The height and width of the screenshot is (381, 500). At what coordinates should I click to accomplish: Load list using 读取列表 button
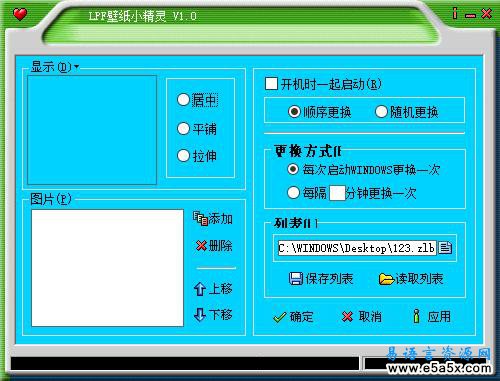[411, 279]
